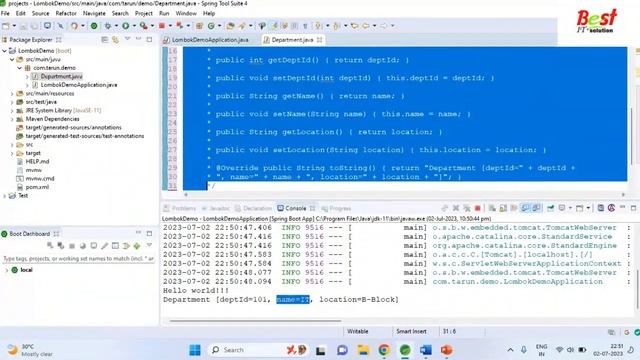Expand the JRE System Library node
The width and height of the screenshot is (640, 360).
[12, 110]
